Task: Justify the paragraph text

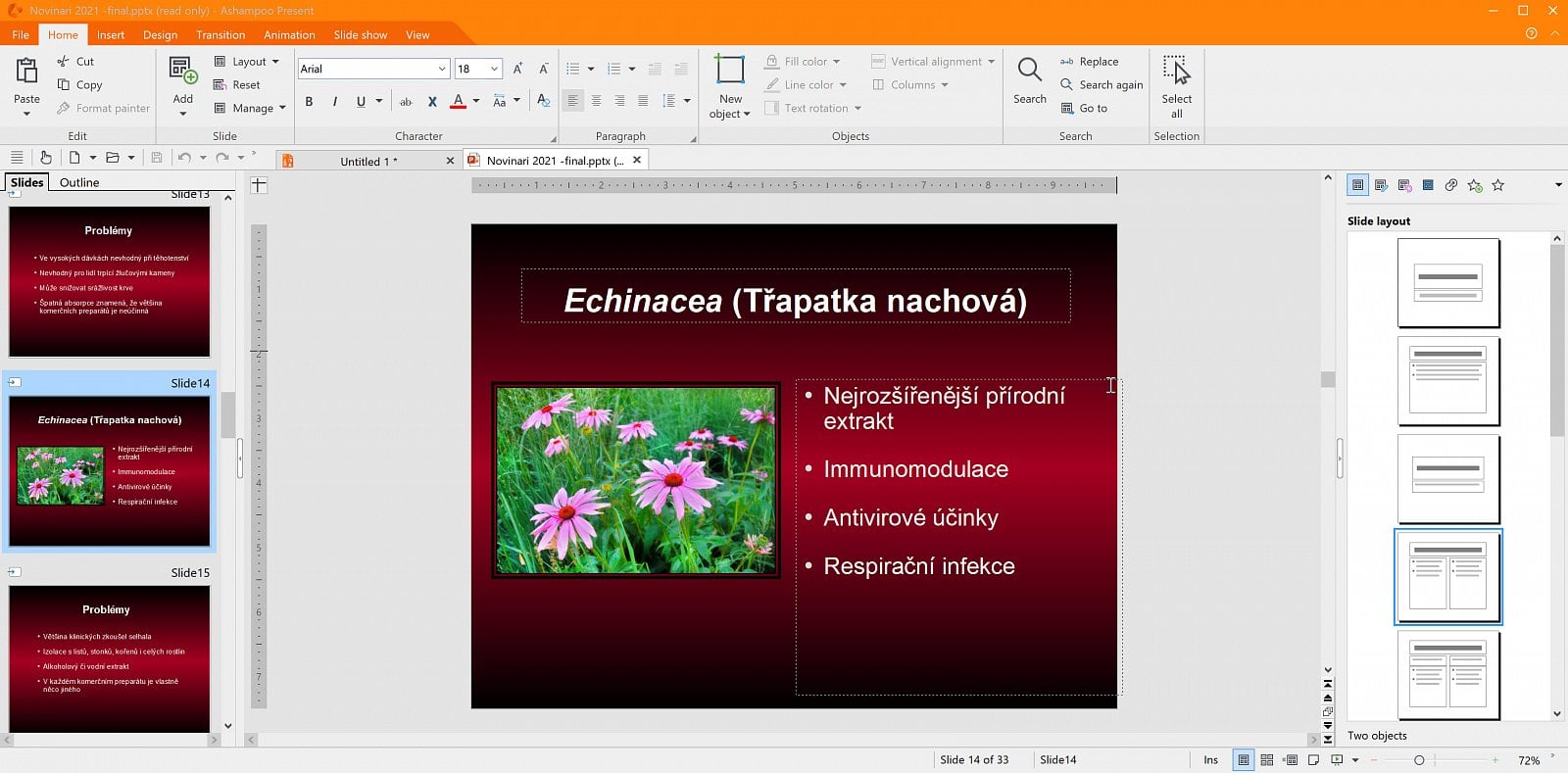Action: point(643,101)
